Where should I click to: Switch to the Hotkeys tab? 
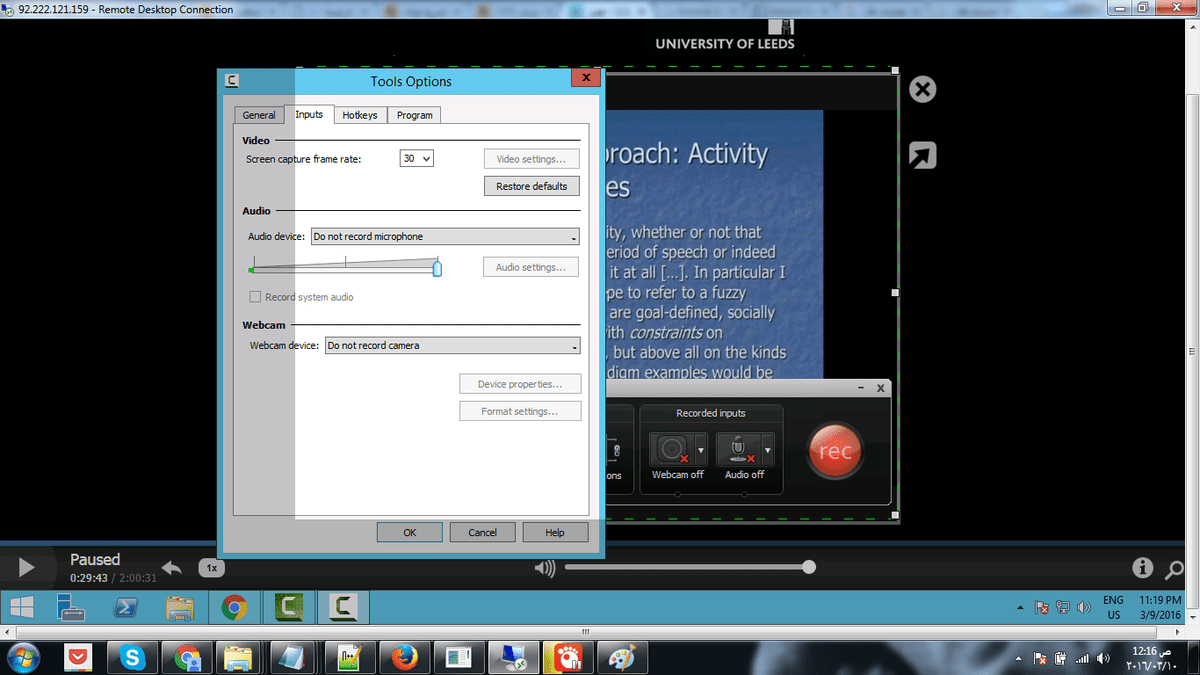click(x=360, y=115)
